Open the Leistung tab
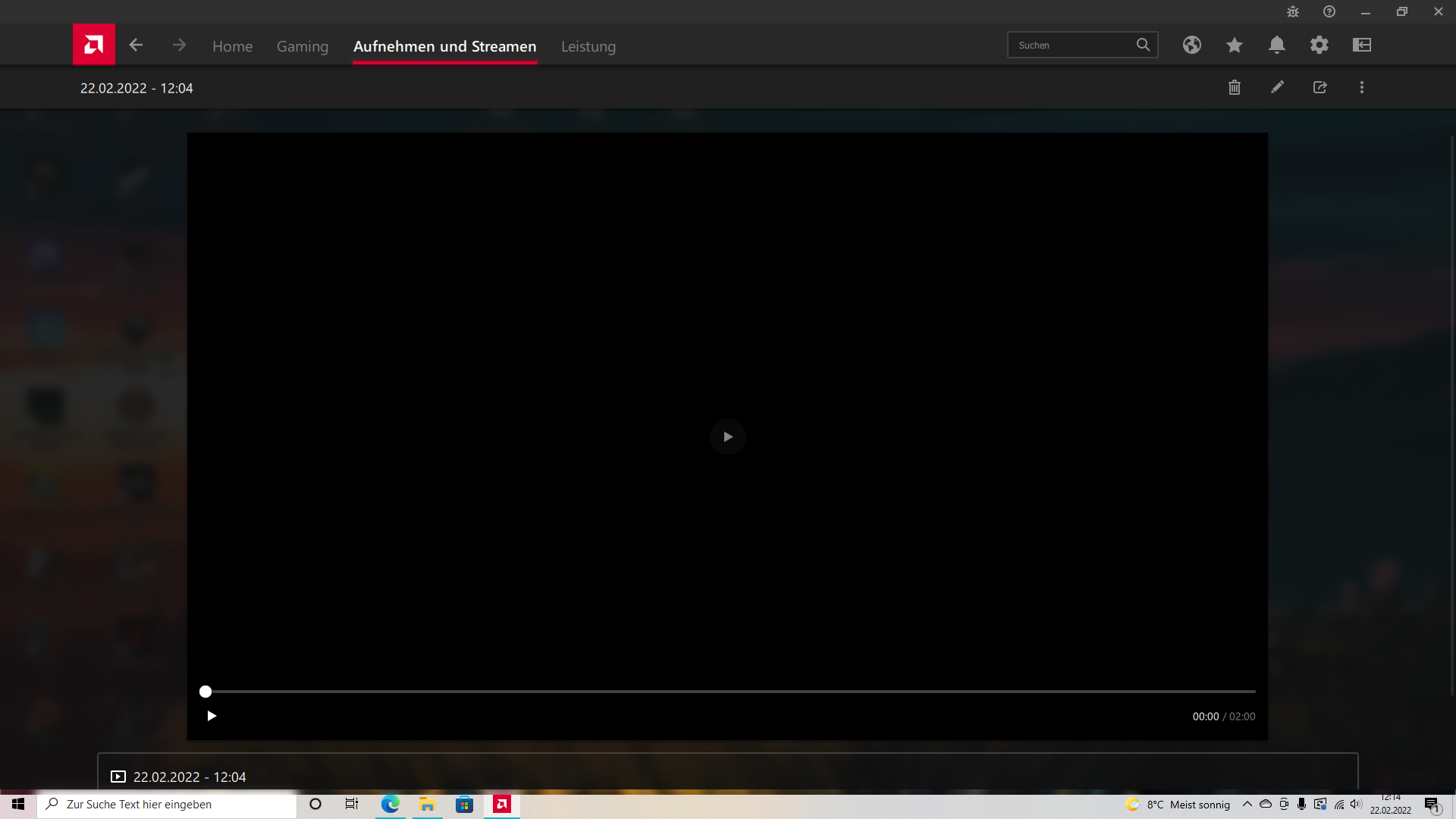 coord(588,46)
